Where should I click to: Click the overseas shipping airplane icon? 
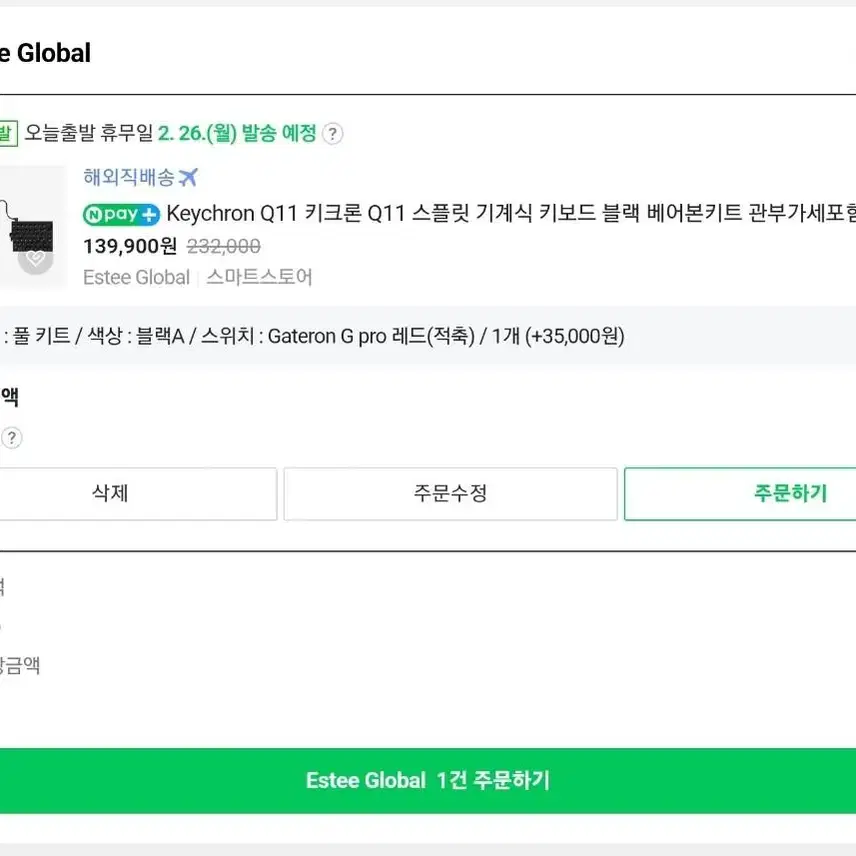(x=188, y=177)
